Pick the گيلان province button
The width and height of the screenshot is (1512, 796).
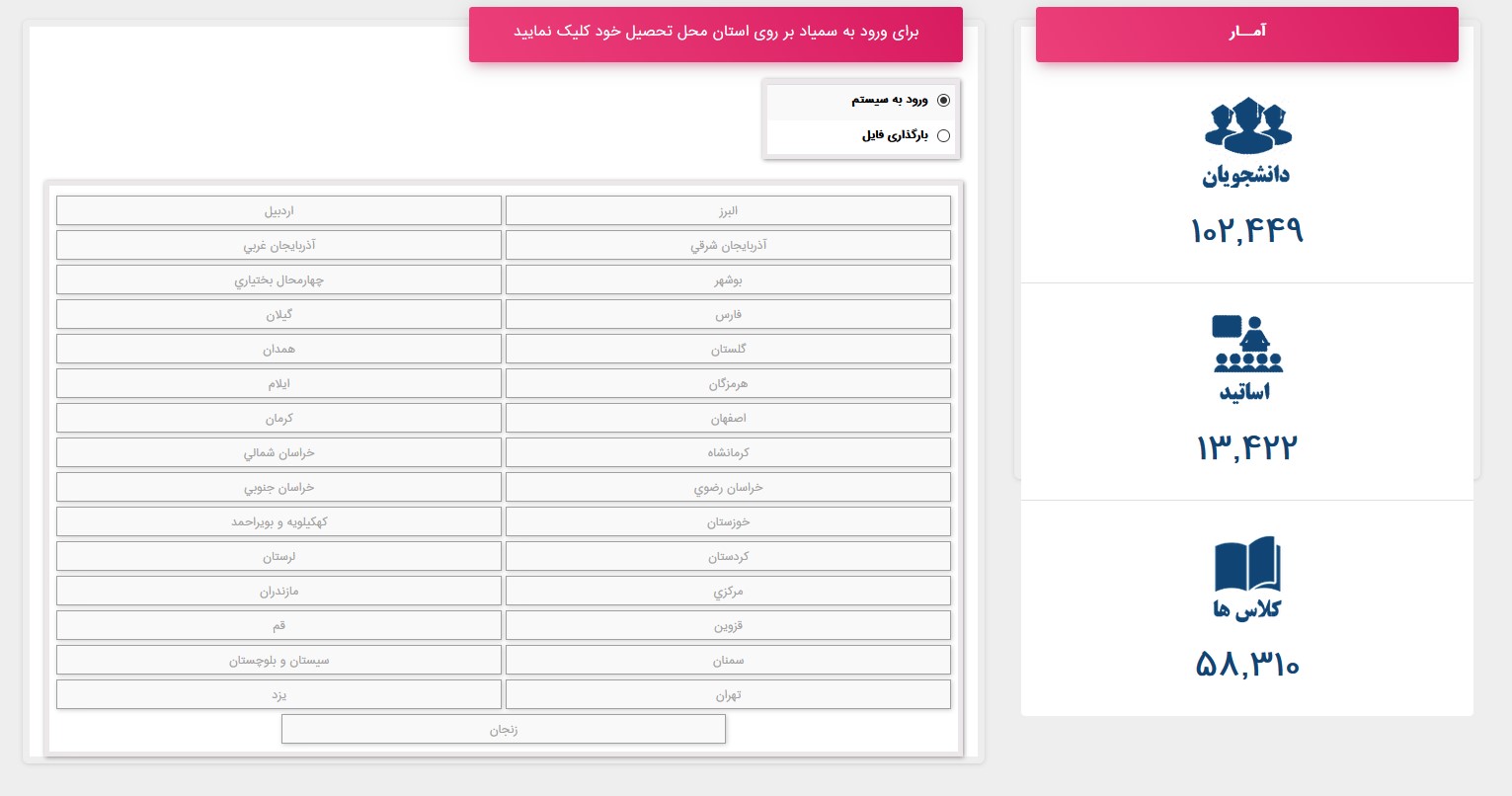(279, 314)
